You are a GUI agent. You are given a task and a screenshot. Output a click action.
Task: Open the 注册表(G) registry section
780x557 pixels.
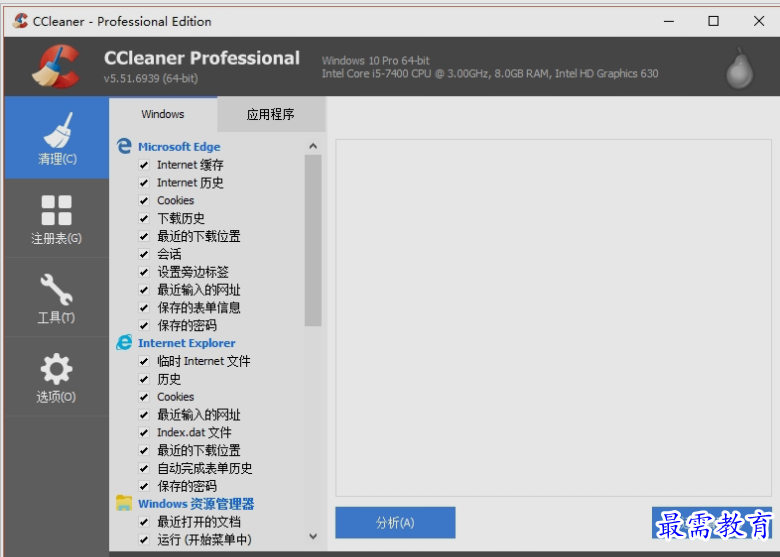pyautogui.click(x=57, y=219)
